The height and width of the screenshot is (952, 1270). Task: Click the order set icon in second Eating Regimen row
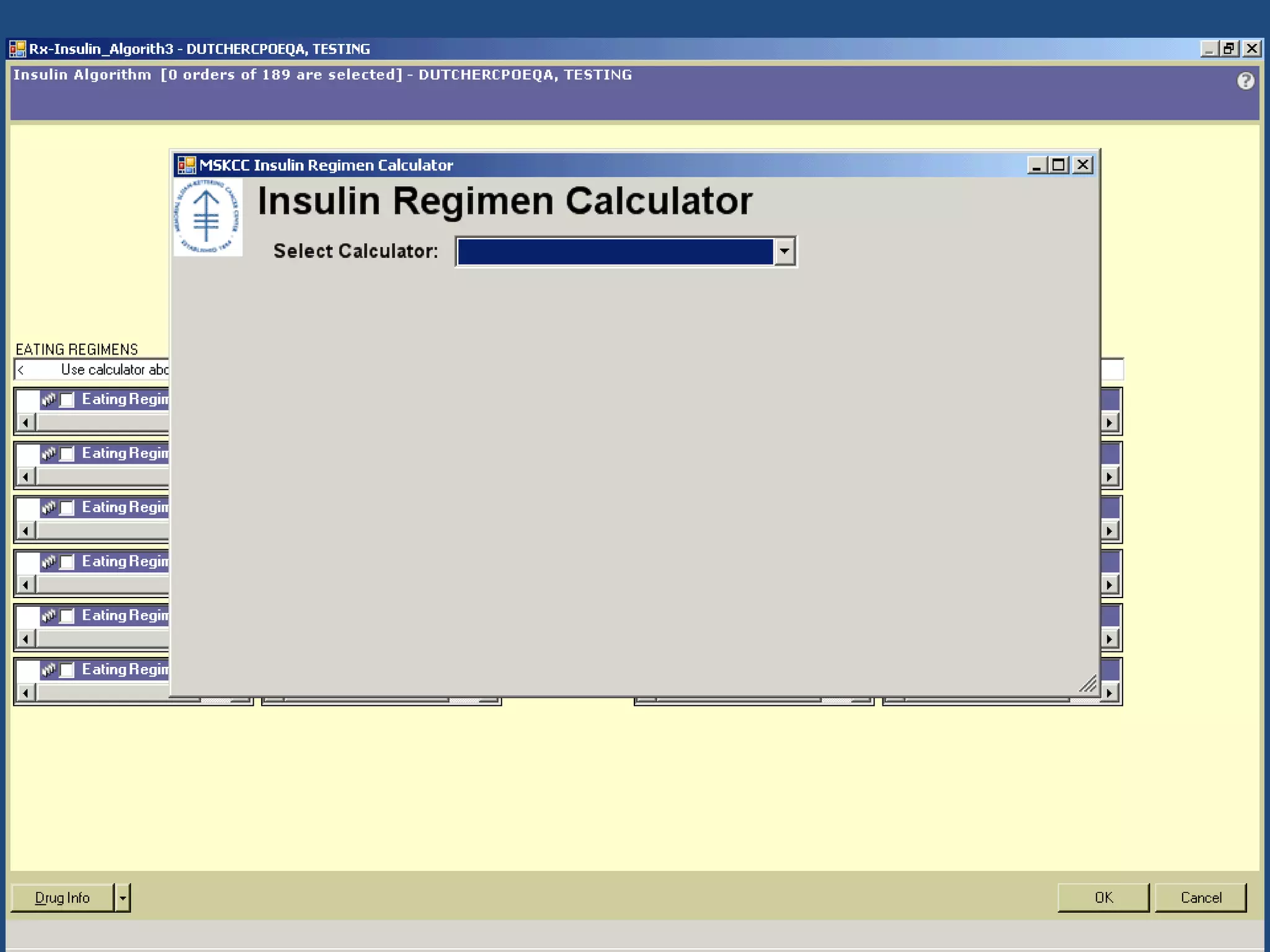pos(49,453)
